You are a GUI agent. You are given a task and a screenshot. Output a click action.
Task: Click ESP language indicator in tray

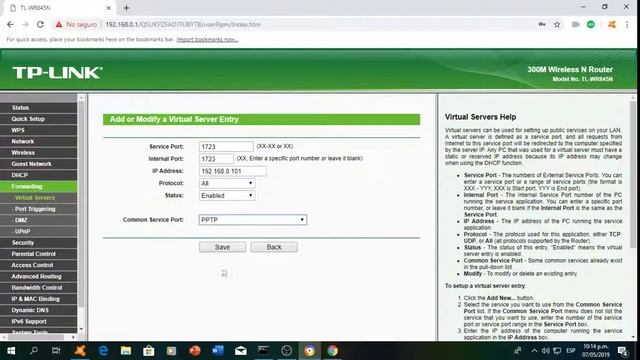coord(571,351)
